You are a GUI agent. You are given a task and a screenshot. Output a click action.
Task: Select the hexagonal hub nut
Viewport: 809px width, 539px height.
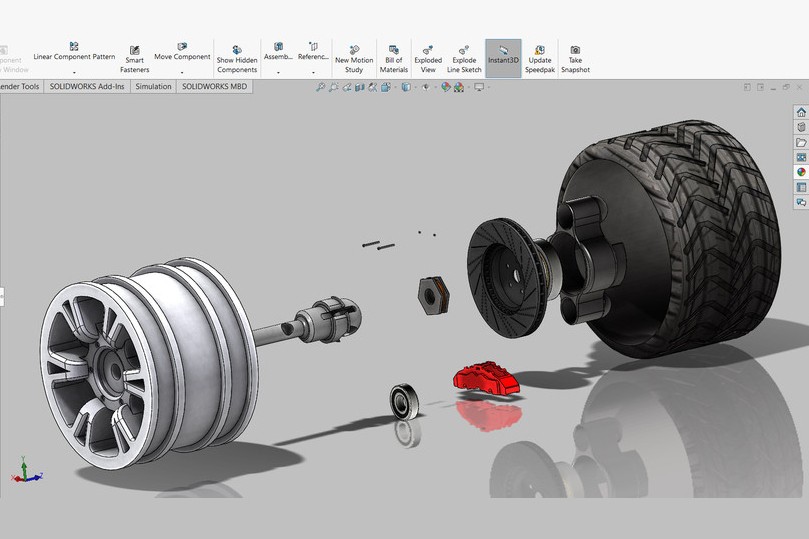[x=433, y=295]
